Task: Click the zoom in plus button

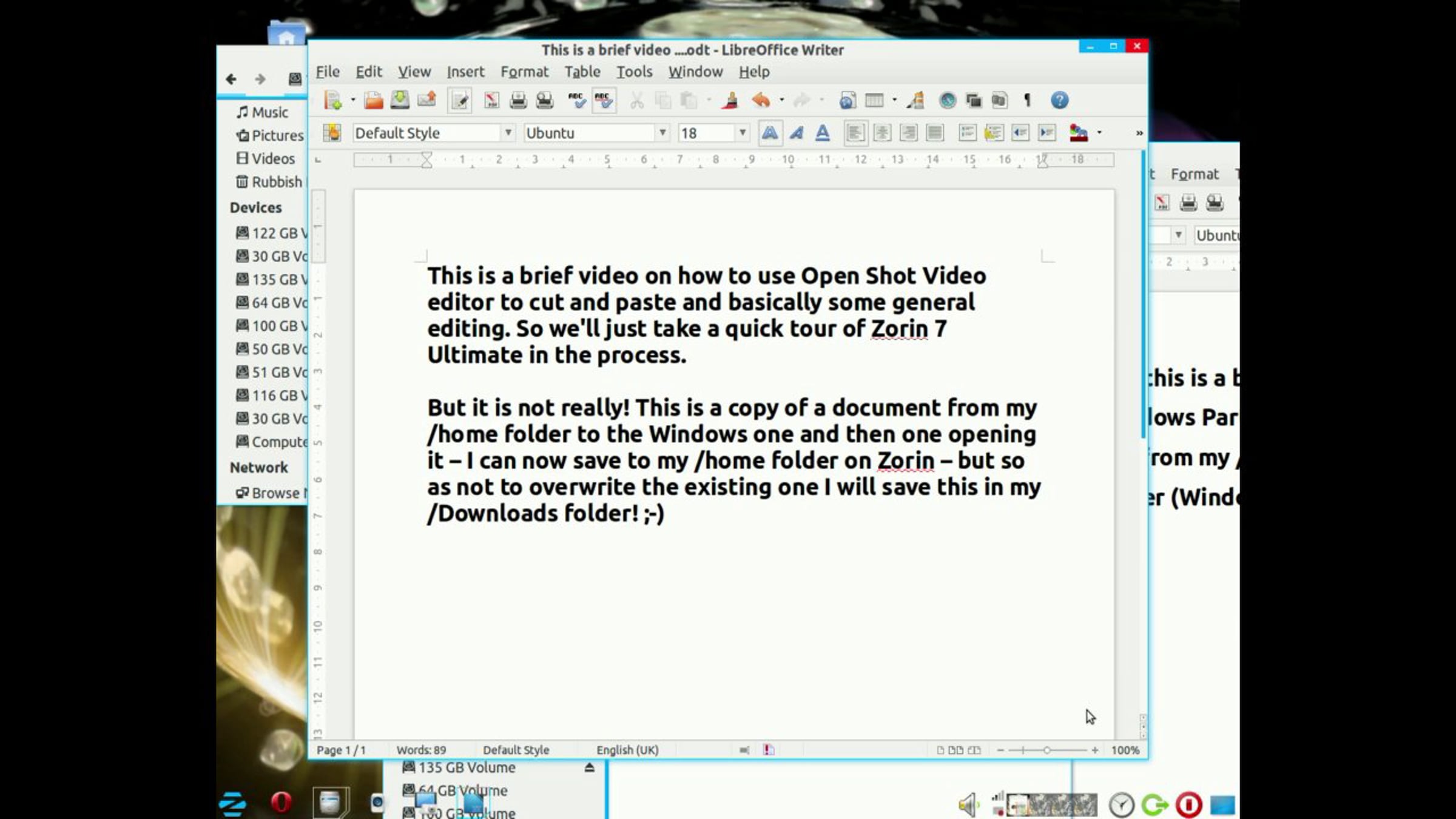Action: coord(1094,750)
